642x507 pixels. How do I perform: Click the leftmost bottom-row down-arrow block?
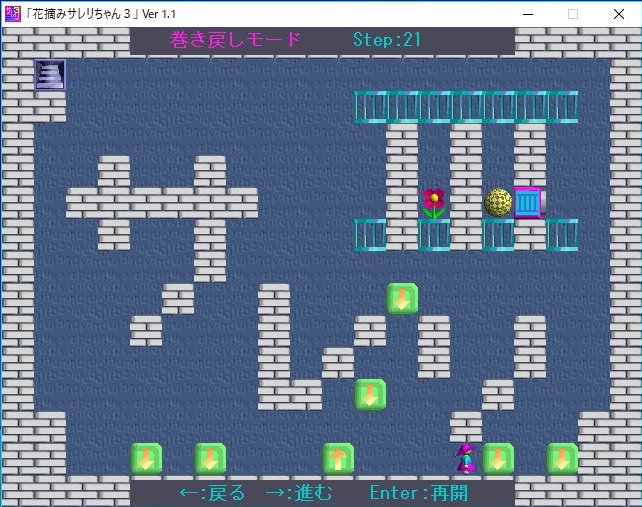146,459
